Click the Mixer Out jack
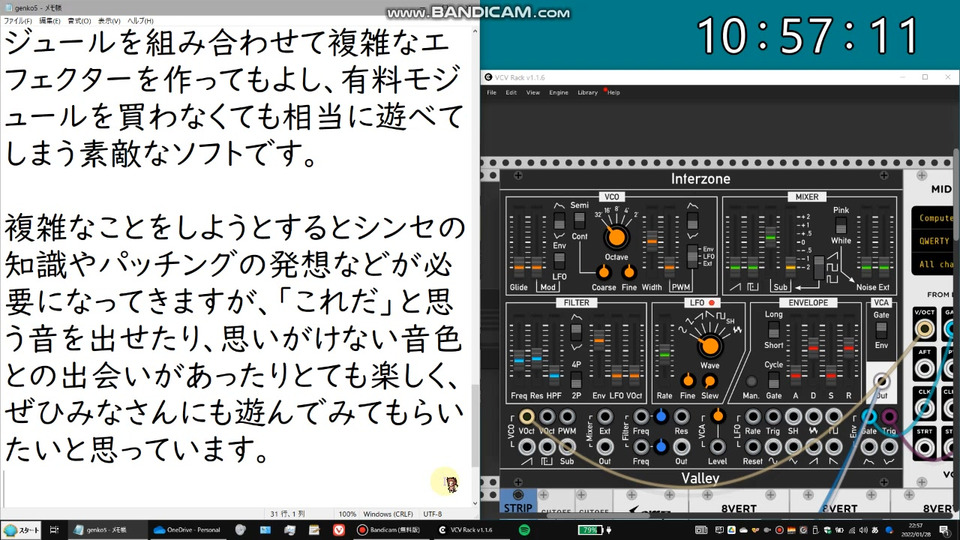The image size is (960, 540). coord(605,447)
